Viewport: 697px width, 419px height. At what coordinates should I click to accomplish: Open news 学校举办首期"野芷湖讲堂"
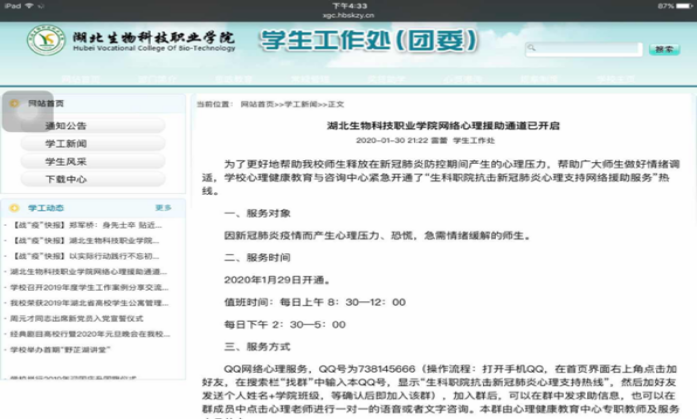[60, 350]
